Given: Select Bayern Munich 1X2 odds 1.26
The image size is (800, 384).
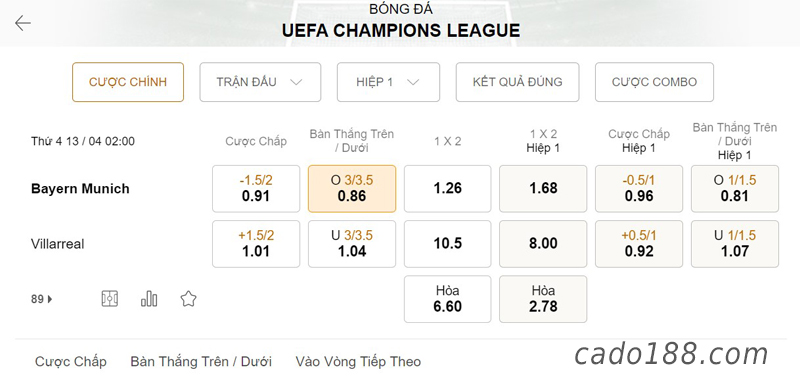Looking at the screenshot, I should (x=447, y=189).
